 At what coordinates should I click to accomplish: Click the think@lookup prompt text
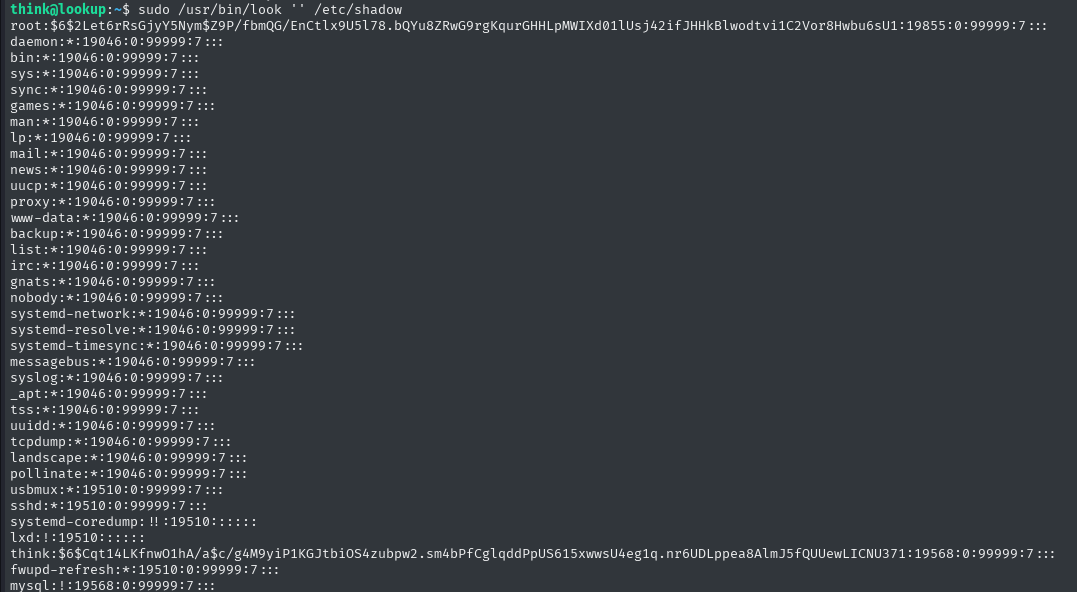pyautogui.click(x=58, y=10)
